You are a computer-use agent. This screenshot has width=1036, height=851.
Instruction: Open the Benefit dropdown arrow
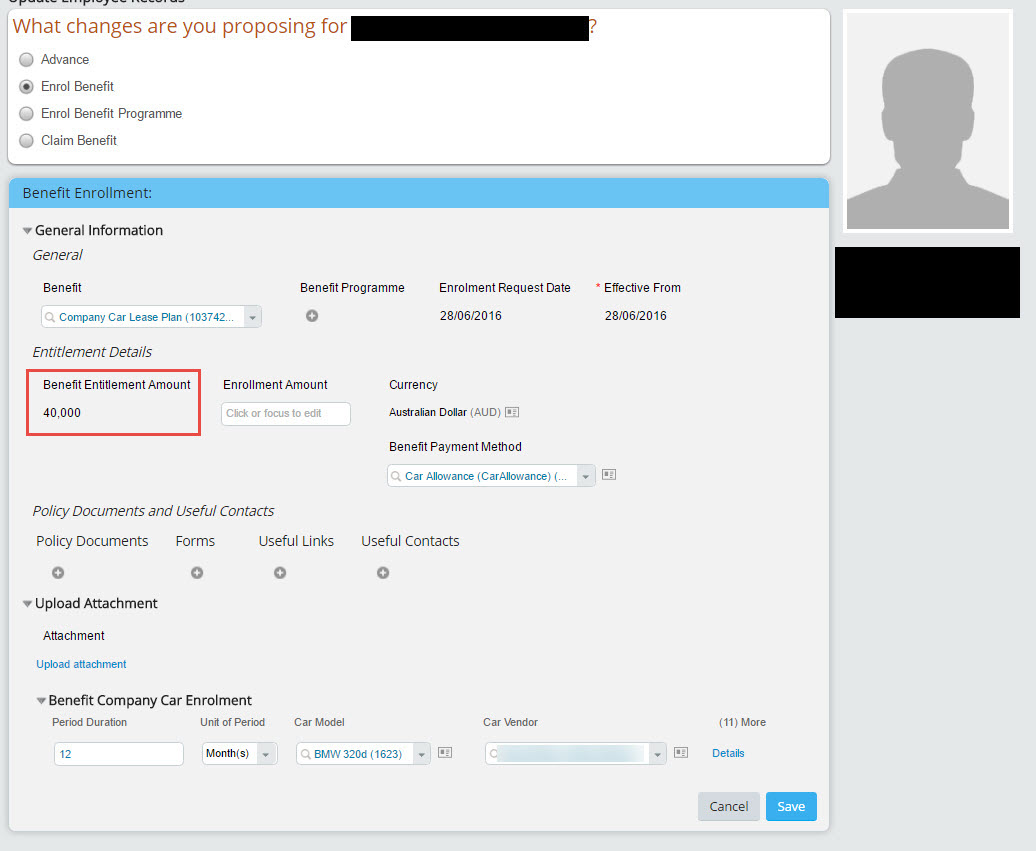252,317
